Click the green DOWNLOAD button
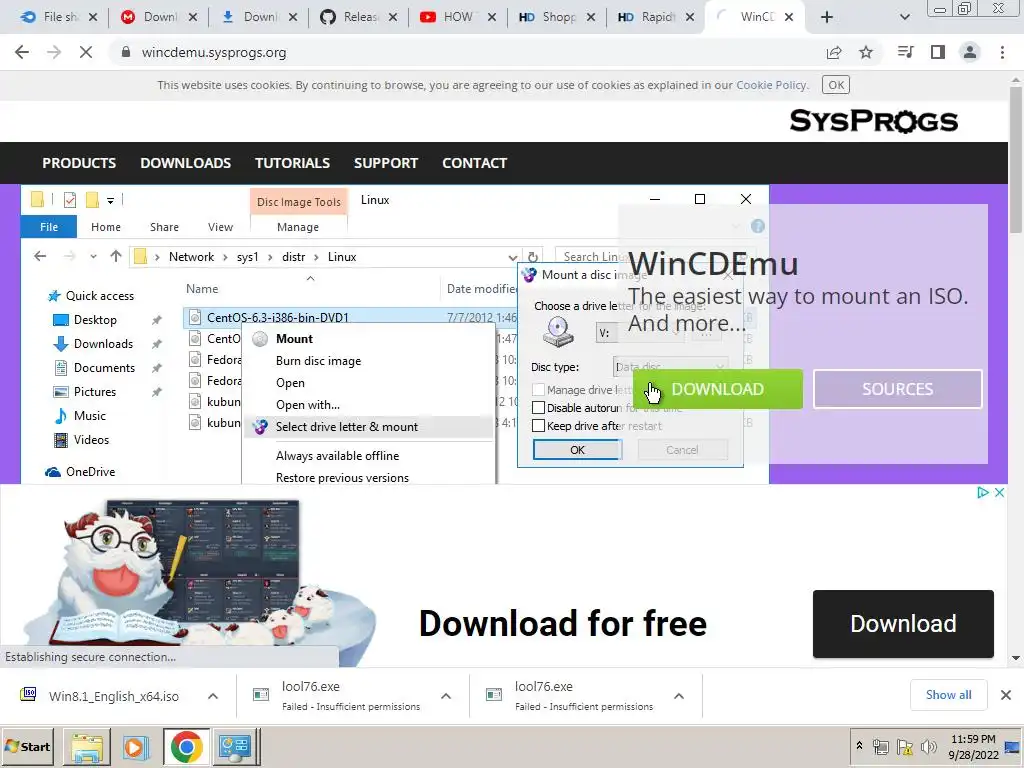 pos(718,389)
